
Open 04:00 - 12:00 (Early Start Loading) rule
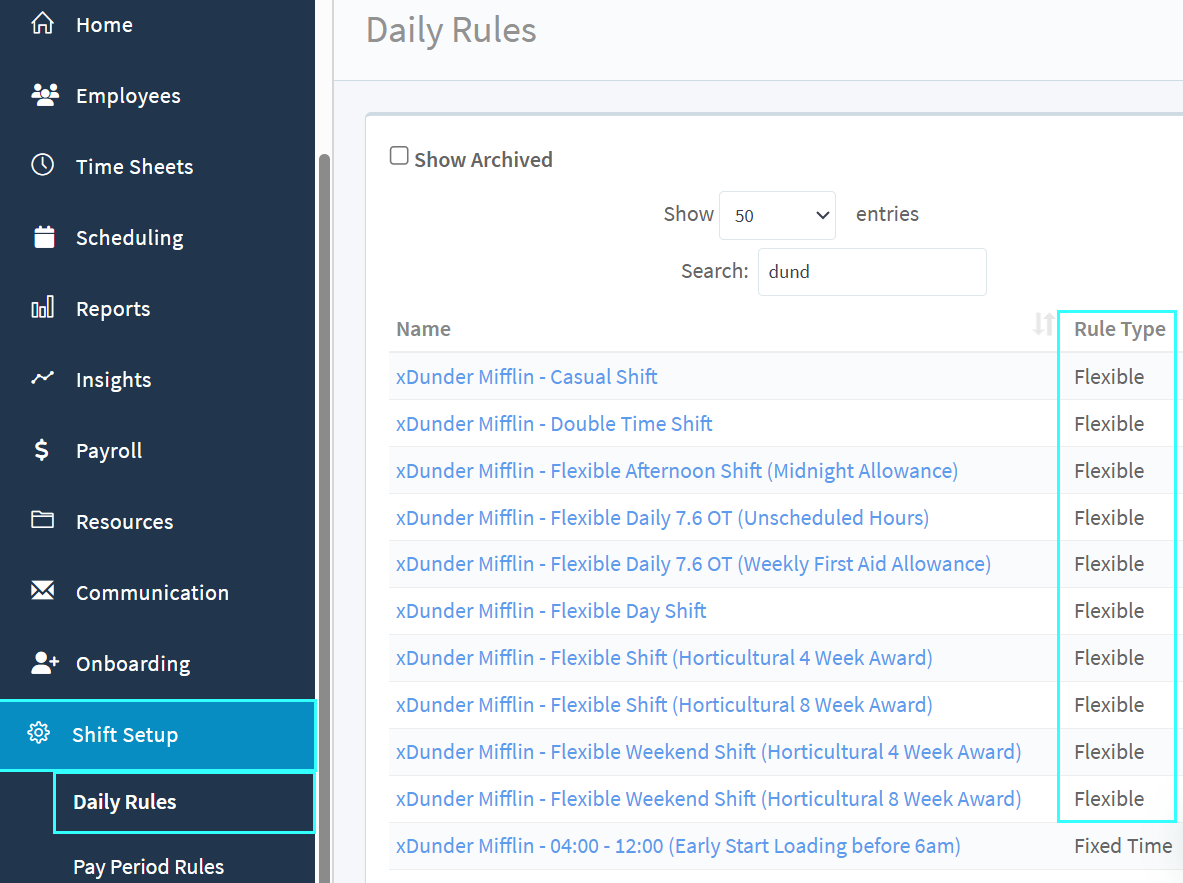(x=678, y=846)
